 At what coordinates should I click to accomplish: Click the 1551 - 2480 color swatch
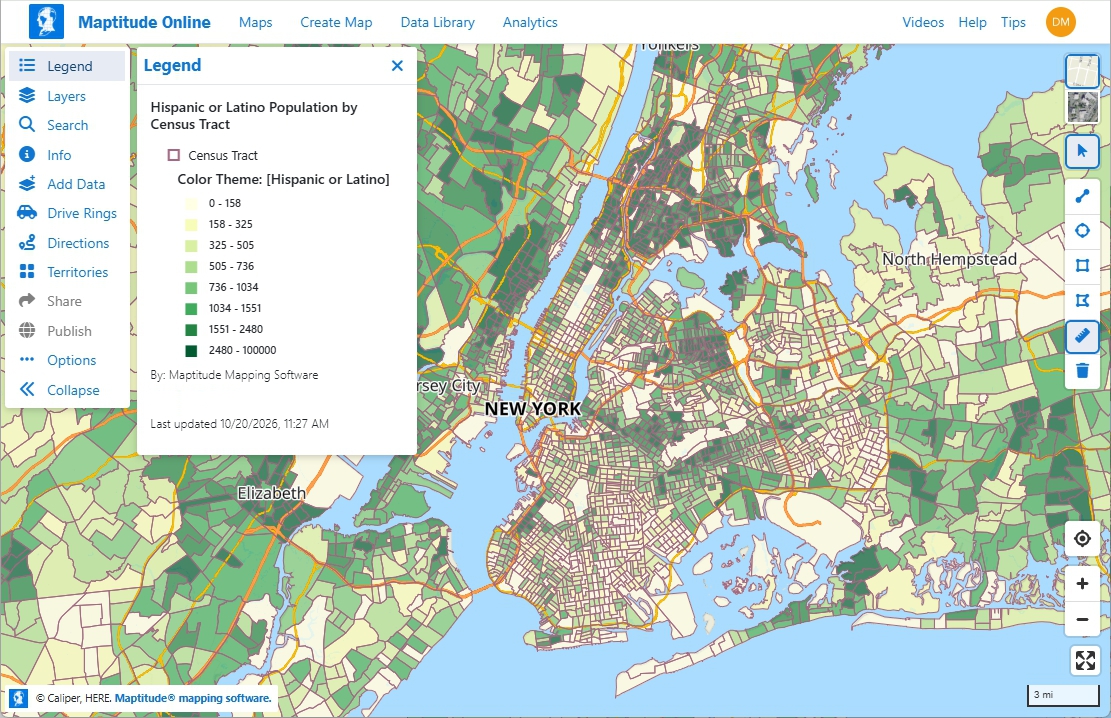(x=191, y=330)
